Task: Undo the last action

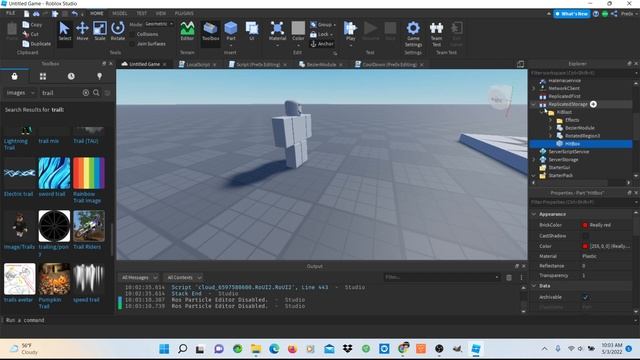Action: click(x=75, y=13)
